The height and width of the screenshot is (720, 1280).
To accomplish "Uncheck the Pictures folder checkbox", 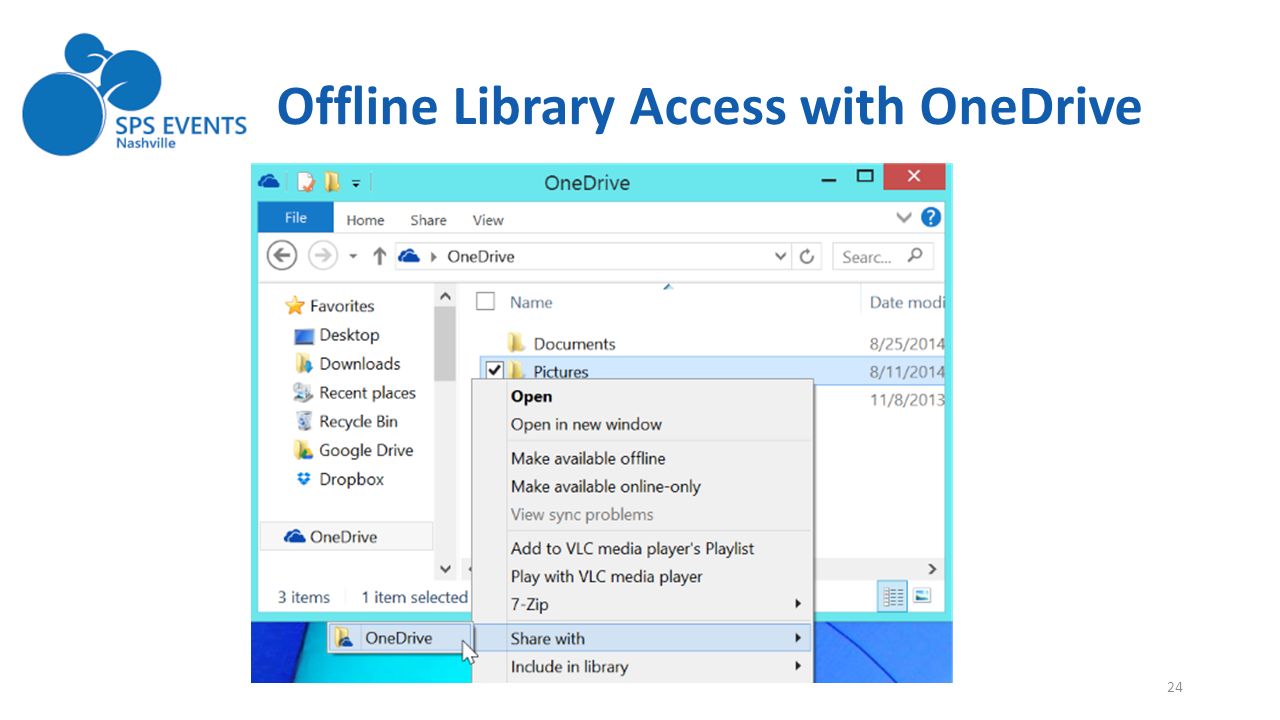I will click(x=494, y=371).
